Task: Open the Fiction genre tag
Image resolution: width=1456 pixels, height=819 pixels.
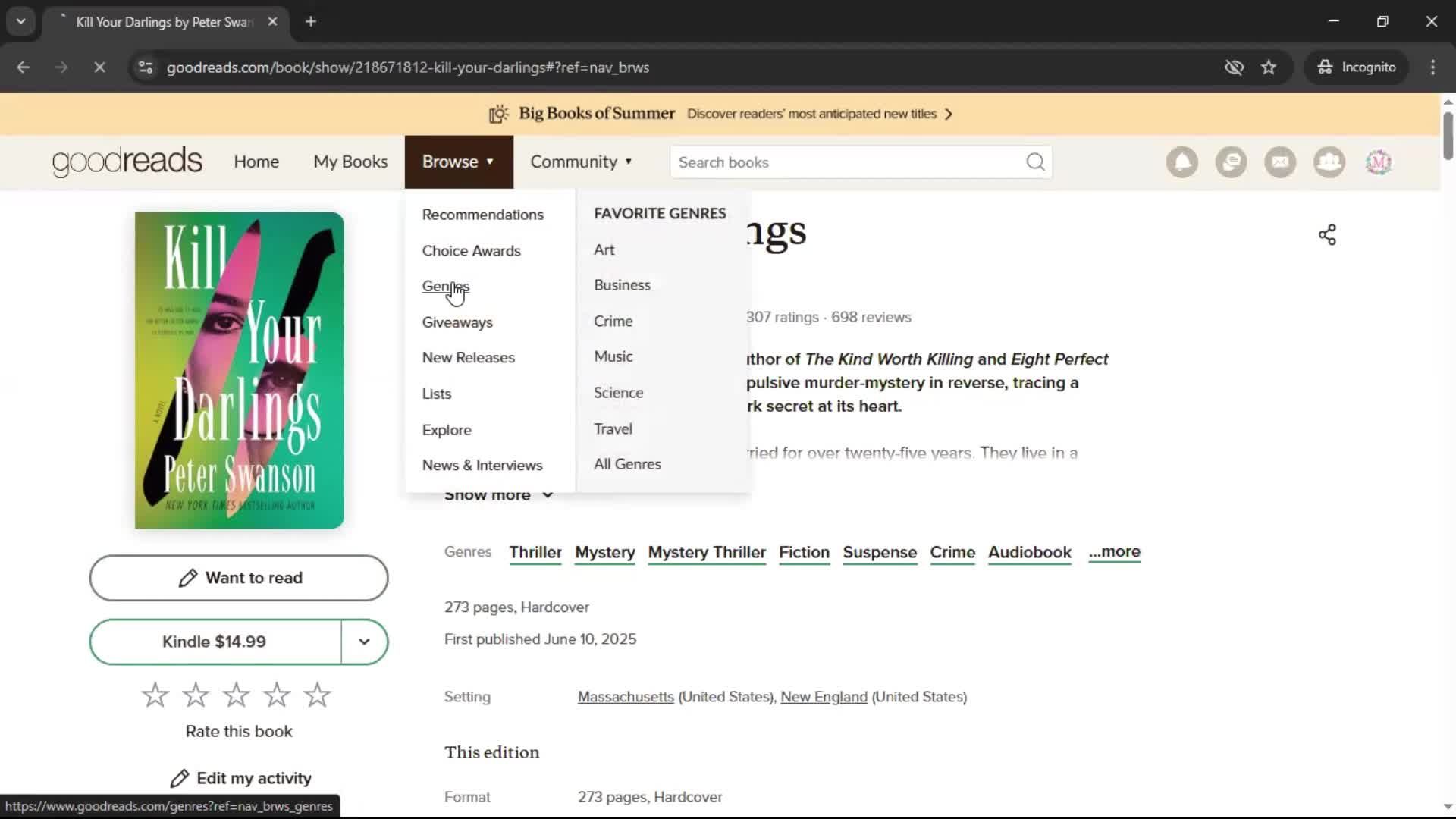Action: pos(805,552)
